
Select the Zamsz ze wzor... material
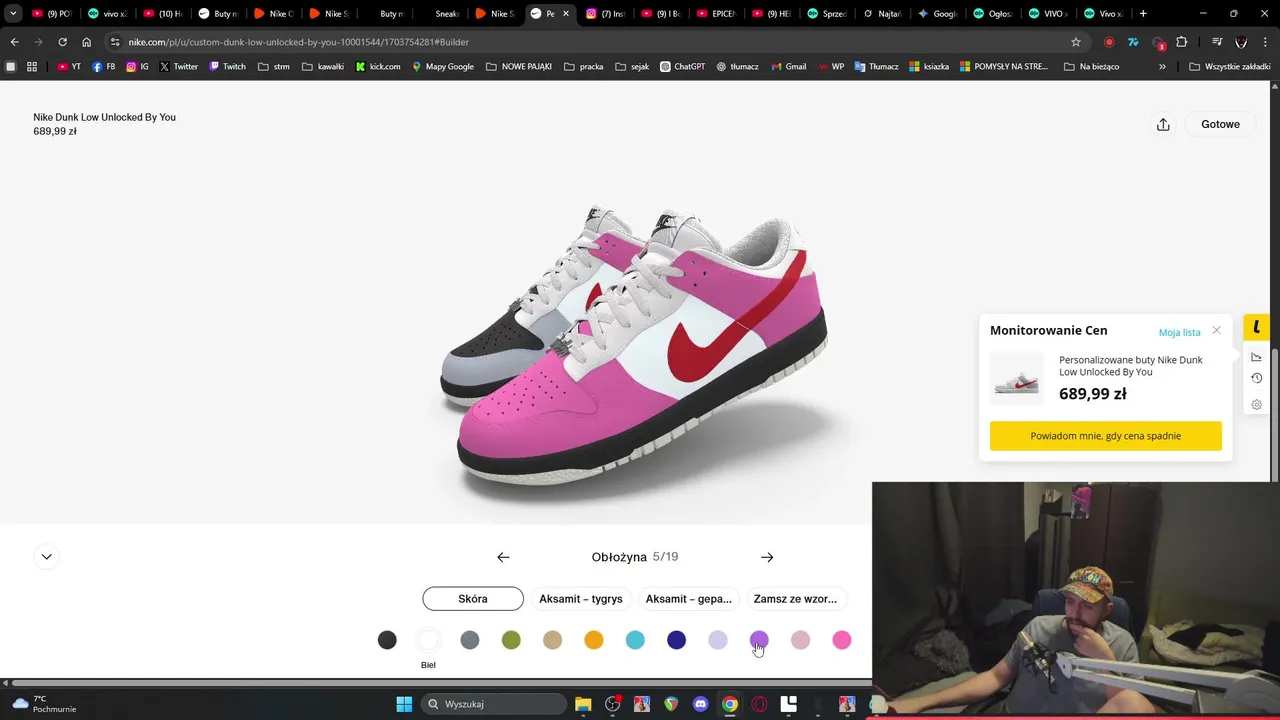[x=795, y=599]
